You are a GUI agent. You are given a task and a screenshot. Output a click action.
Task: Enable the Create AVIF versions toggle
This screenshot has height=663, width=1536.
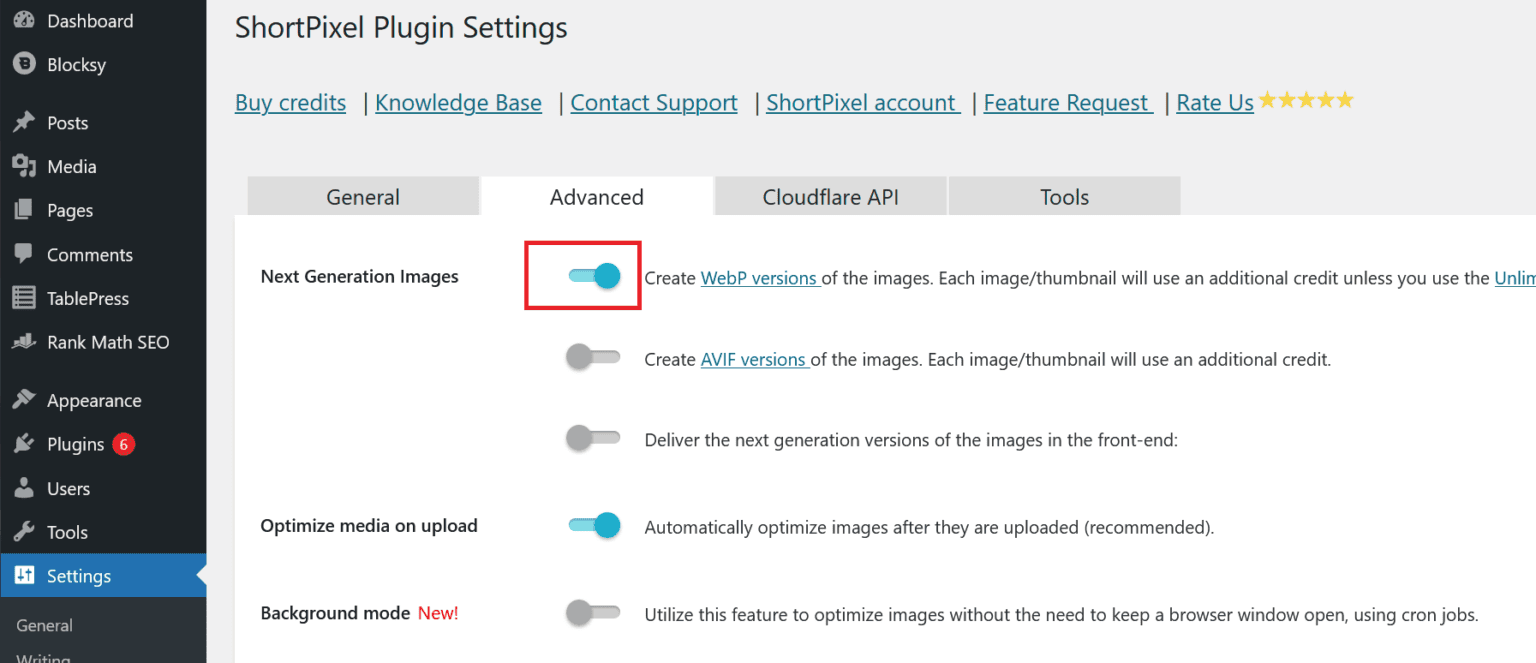point(593,358)
